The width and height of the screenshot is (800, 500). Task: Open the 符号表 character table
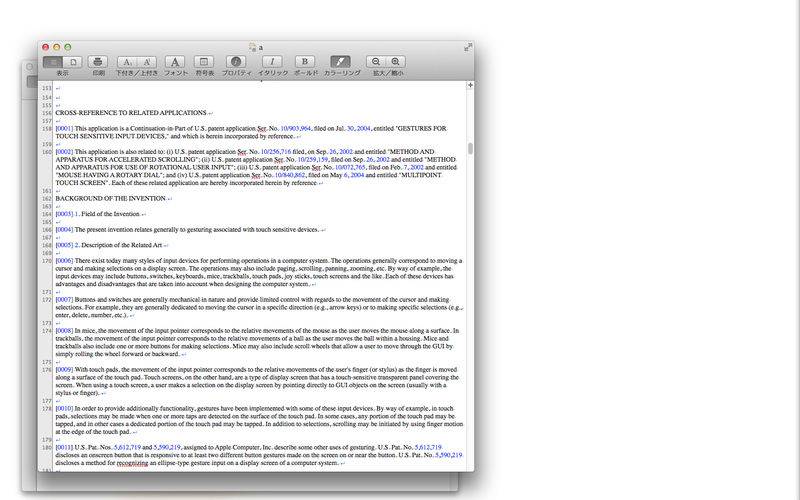pos(204,62)
